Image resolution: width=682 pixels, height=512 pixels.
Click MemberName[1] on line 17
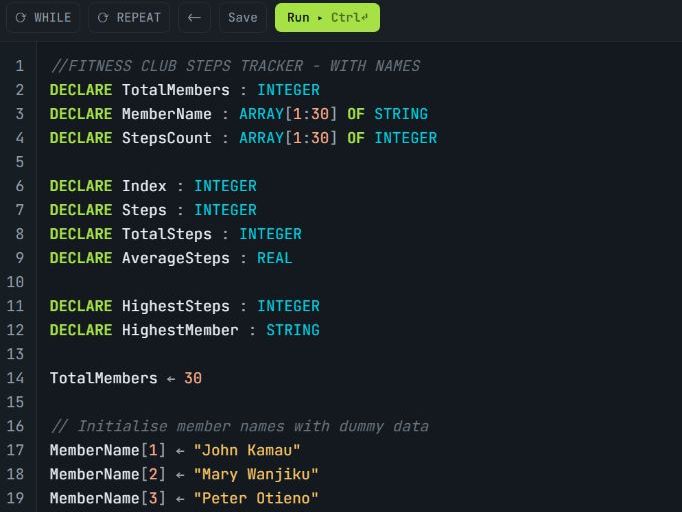point(108,450)
